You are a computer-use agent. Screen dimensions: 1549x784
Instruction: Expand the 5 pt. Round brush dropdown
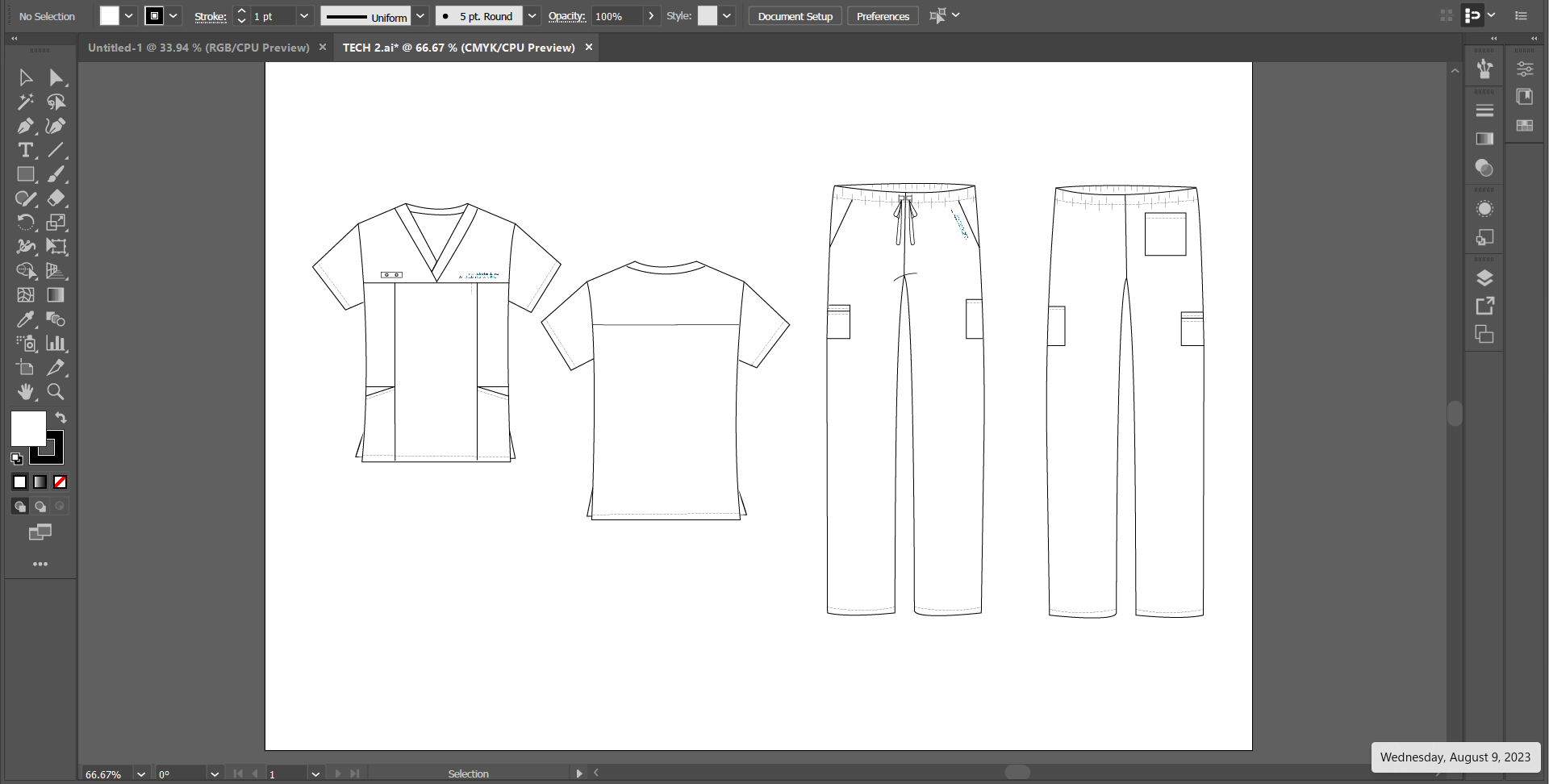(x=532, y=16)
